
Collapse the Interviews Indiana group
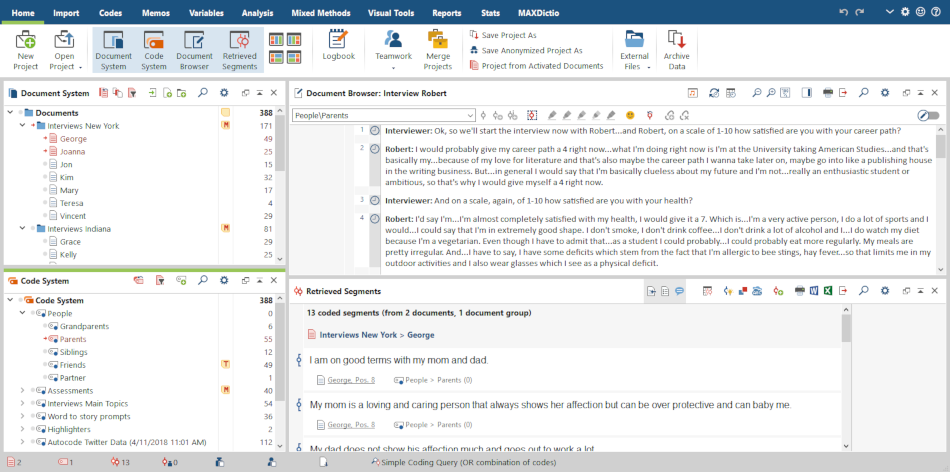[22, 228]
